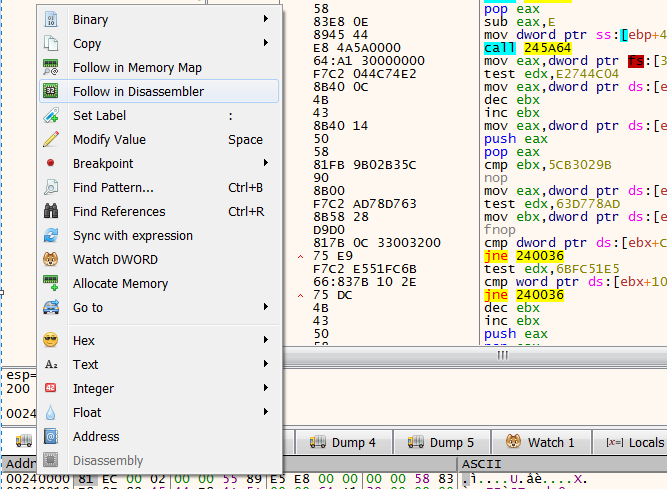Click the Find Pattern magnifier icon
The image size is (667, 489).
tap(51, 187)
